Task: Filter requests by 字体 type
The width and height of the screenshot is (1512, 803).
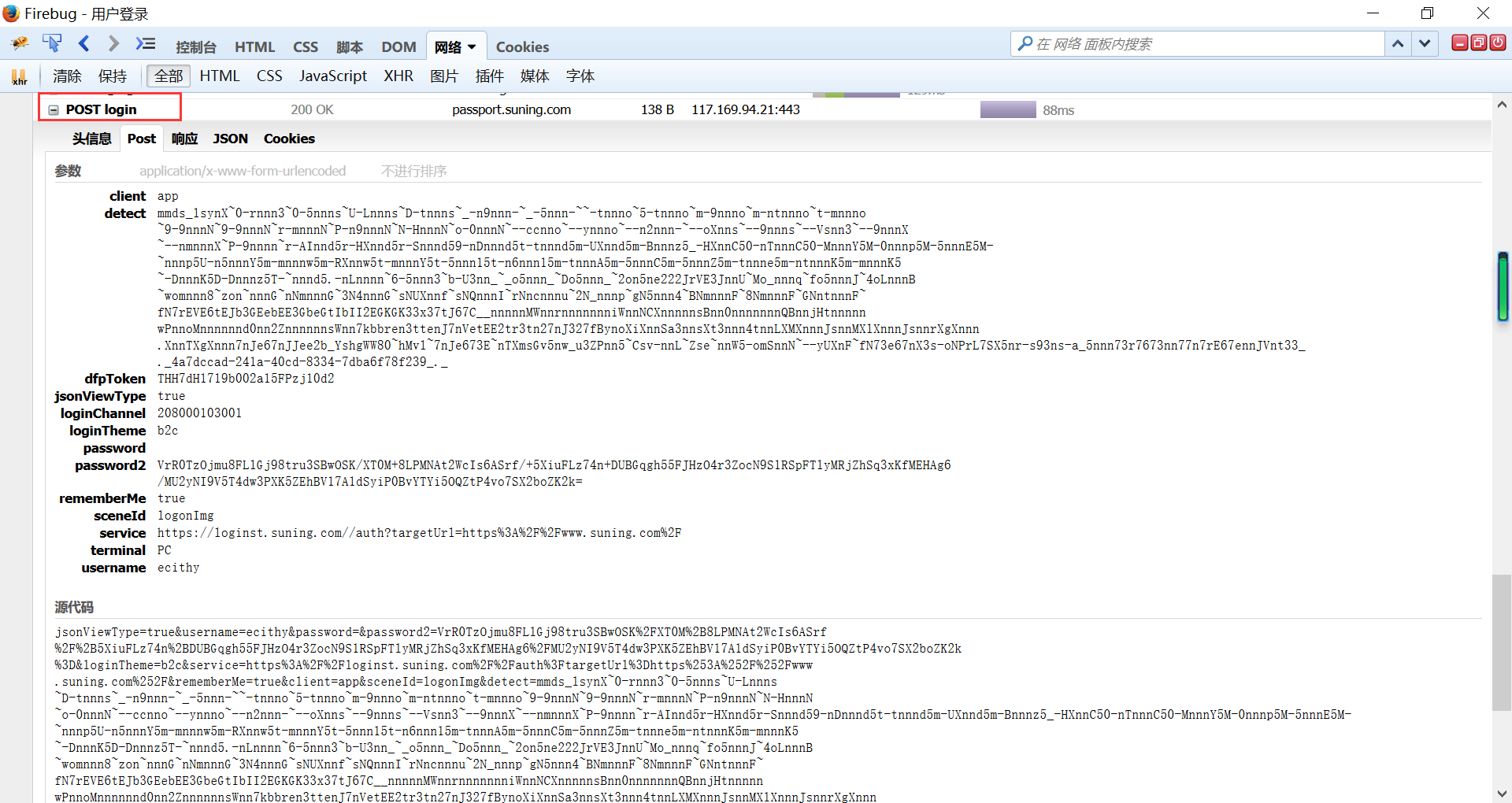Action: click(580, 76)
